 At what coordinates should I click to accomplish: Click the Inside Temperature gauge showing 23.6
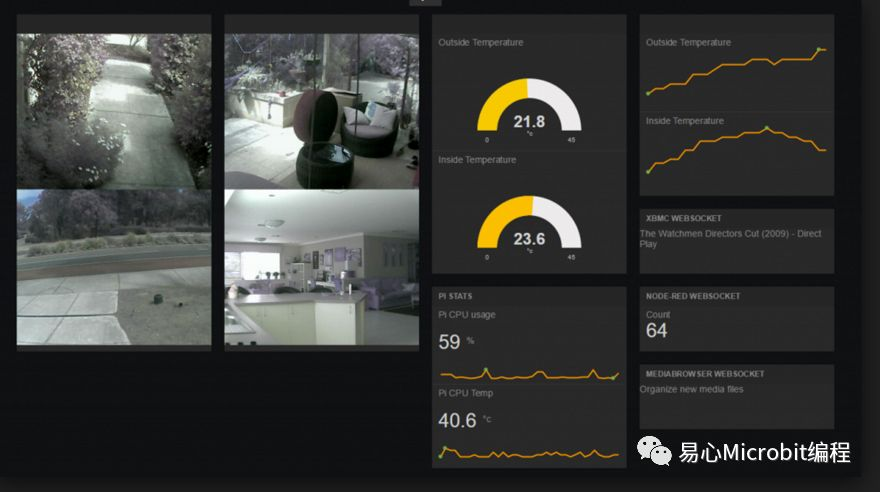[529, 228]
